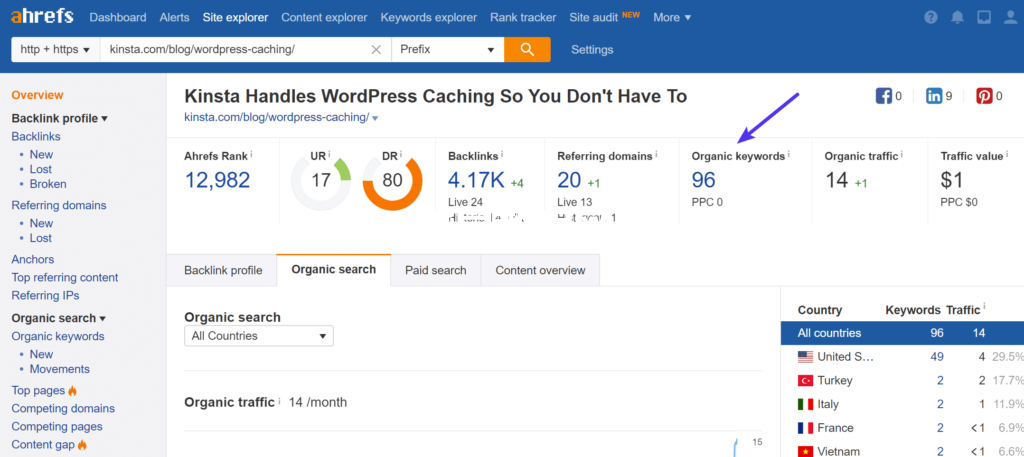
Task: Select the Organic search tab
Action: pyautogui.click(x=334, y=270)
